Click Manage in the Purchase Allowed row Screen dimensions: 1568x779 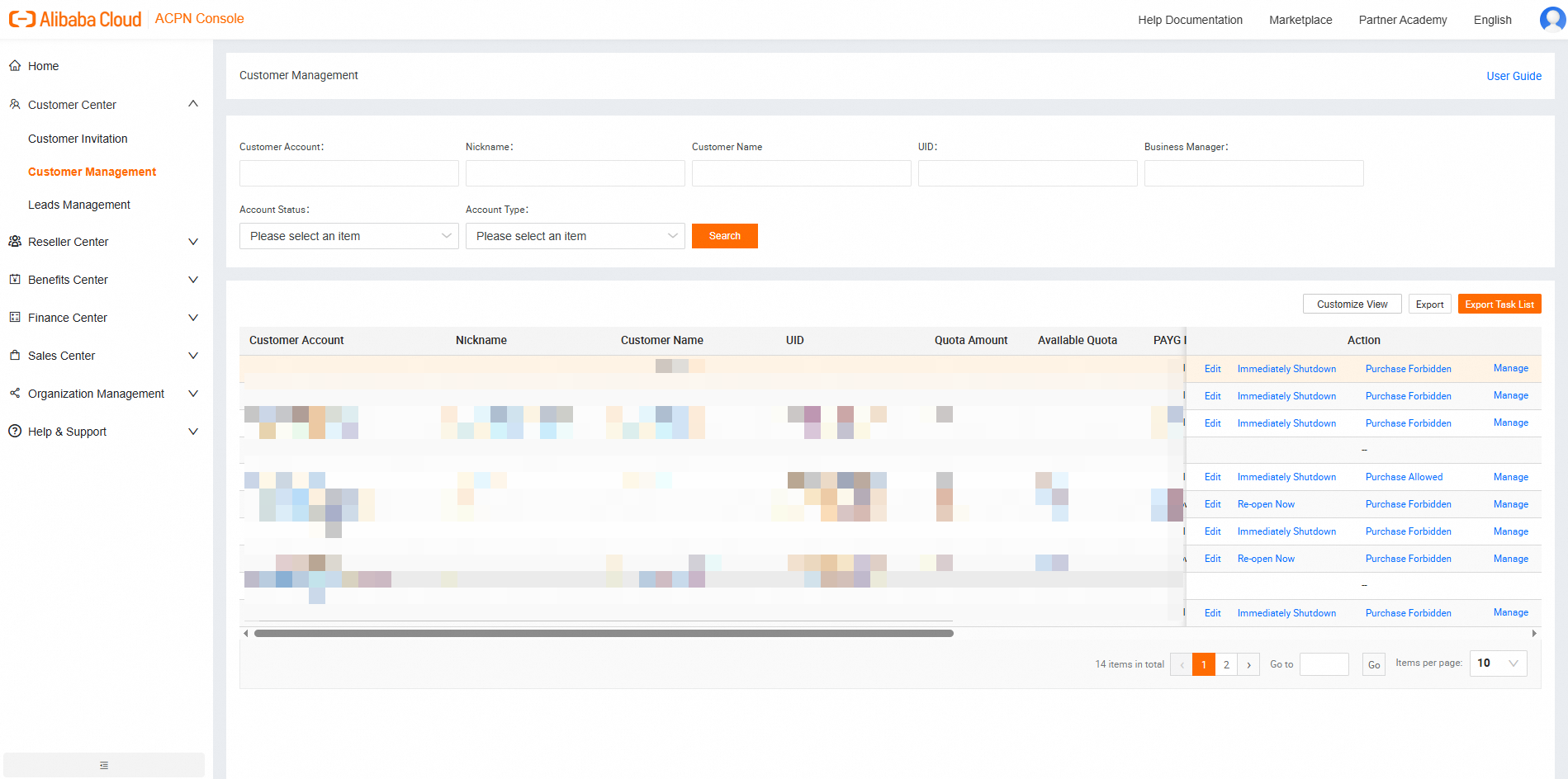pos(1511,477)
